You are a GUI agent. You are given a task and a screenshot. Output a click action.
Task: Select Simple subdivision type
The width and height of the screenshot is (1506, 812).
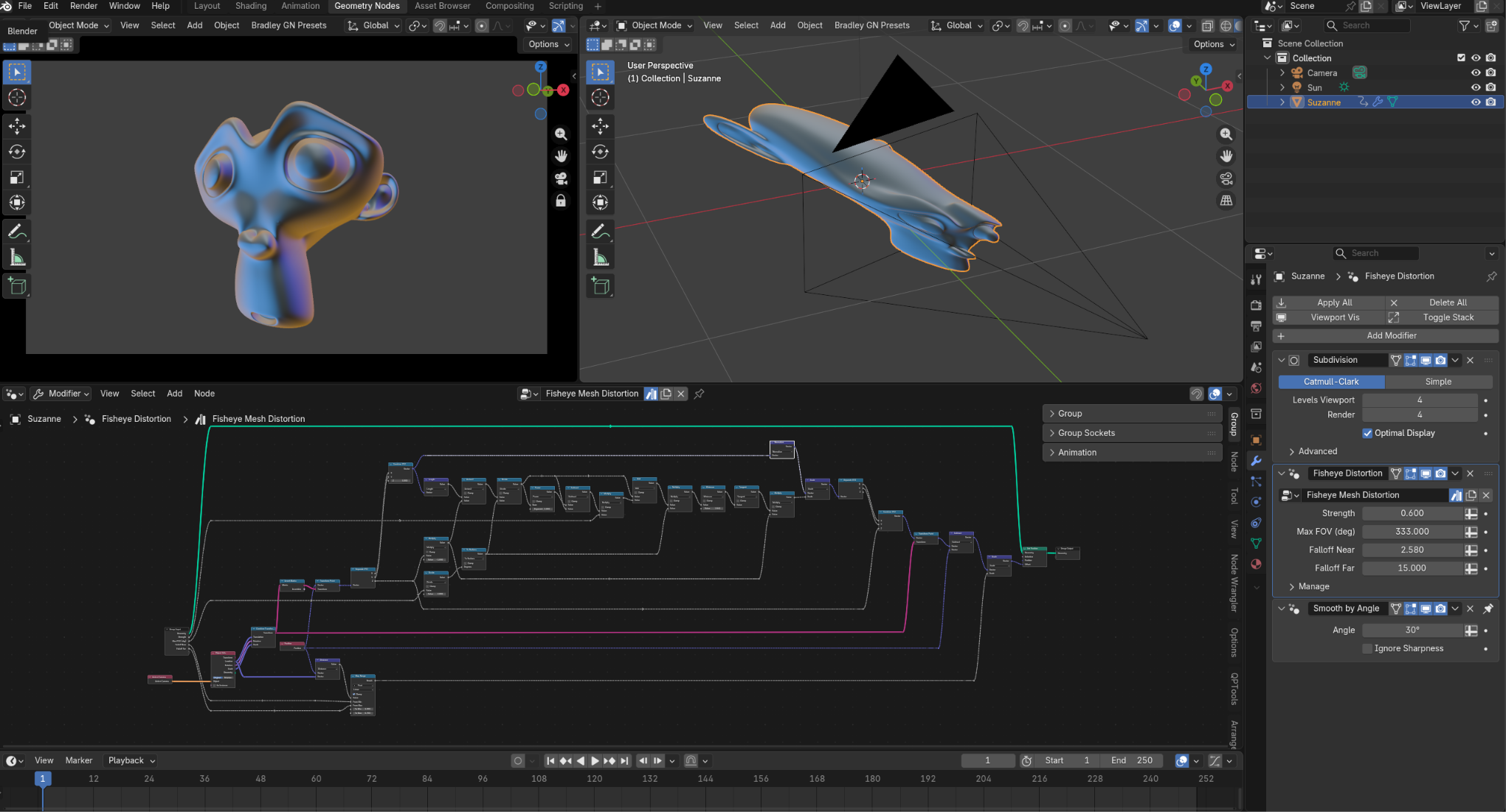pyautogui.click(x=1438, y=381)
